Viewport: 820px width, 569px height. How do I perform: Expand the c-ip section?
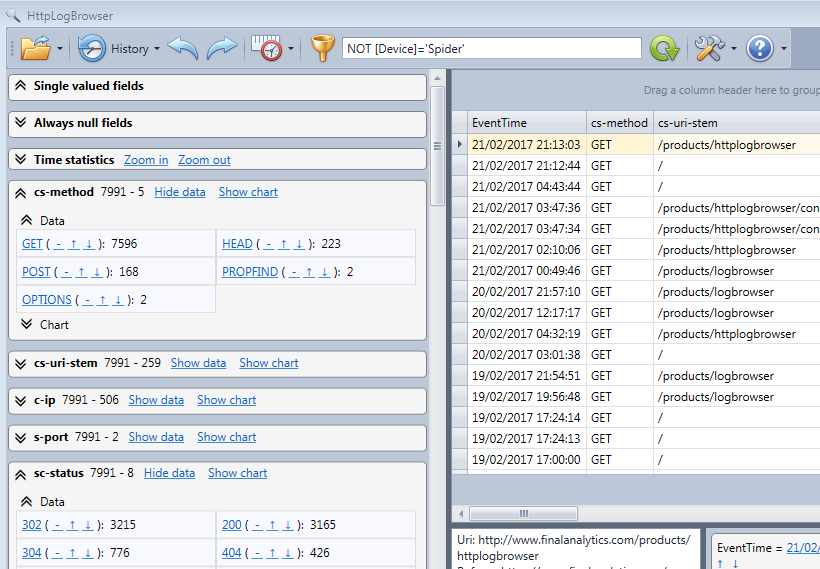click(x=20, y=401)
